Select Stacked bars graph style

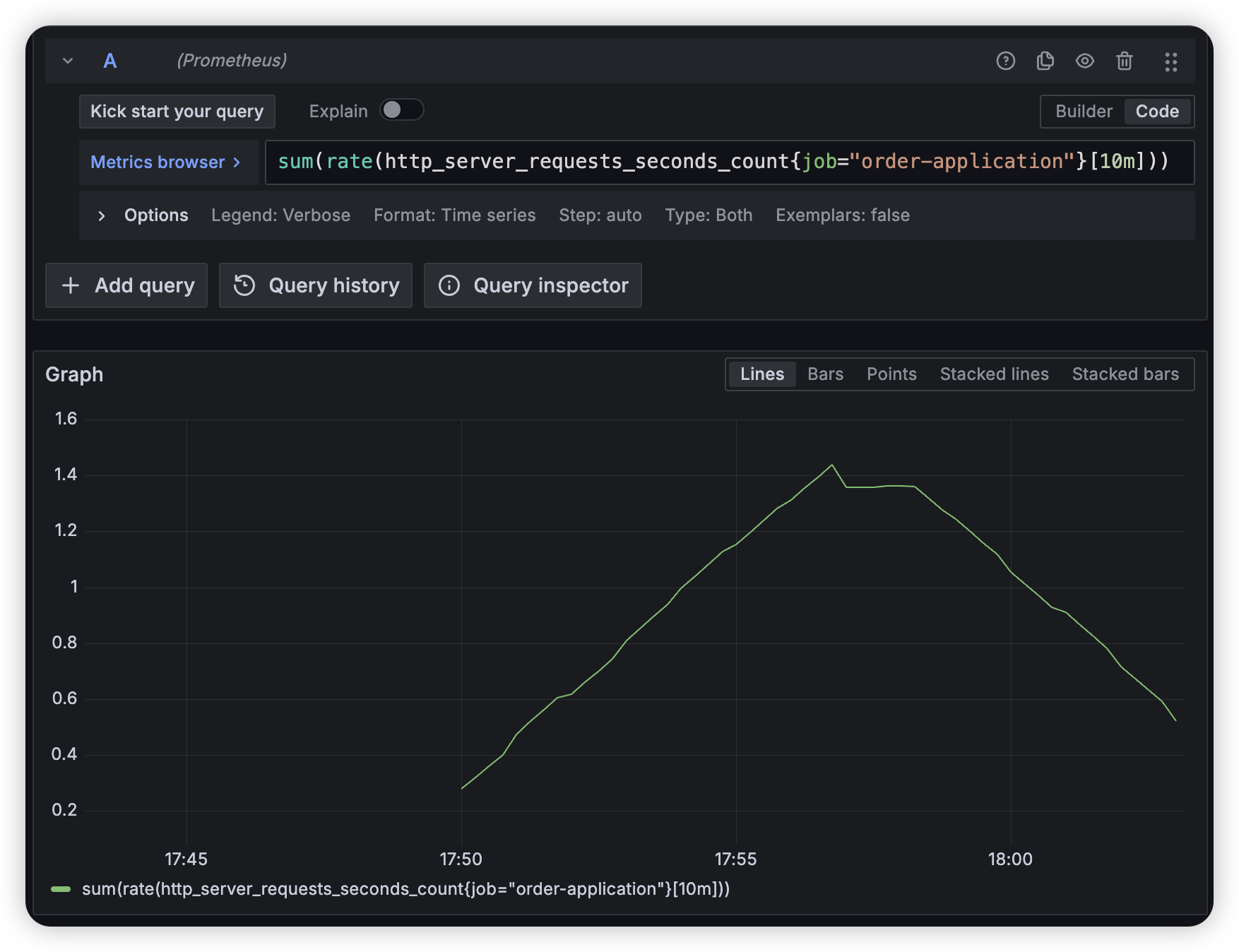1126,374
